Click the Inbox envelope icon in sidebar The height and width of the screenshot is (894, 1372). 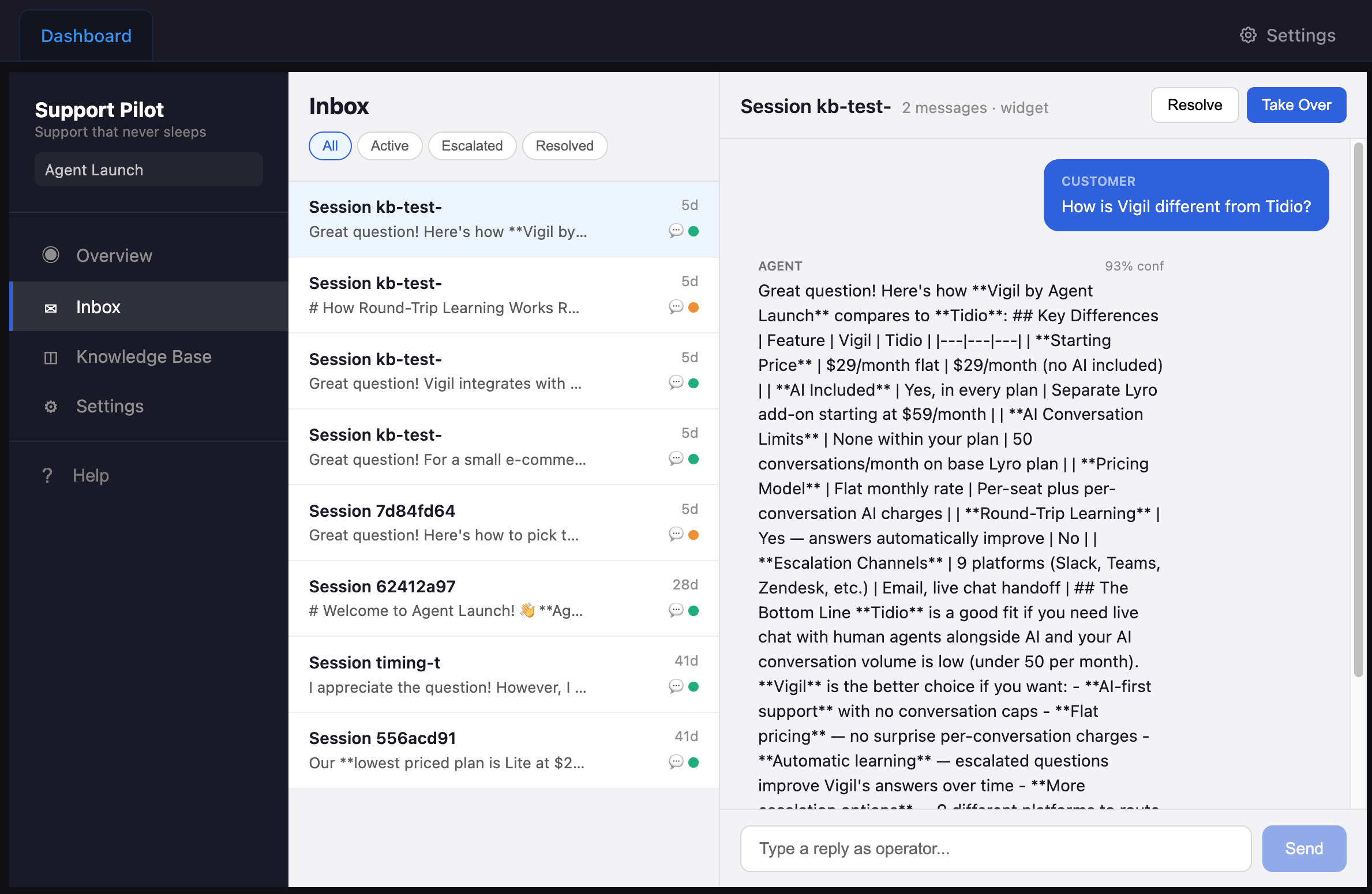pyautogui.click(x=51, y=308)
